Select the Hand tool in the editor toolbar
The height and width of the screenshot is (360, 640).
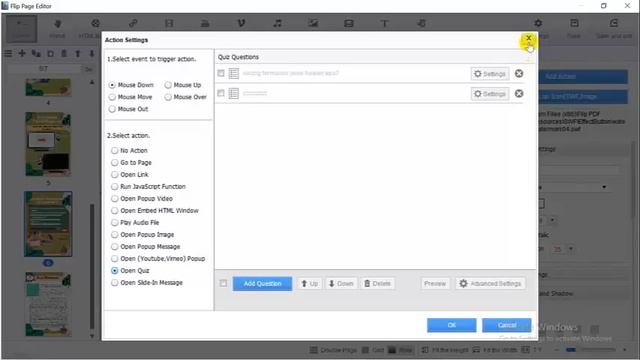pyautogui.click(x=58, y=28)
